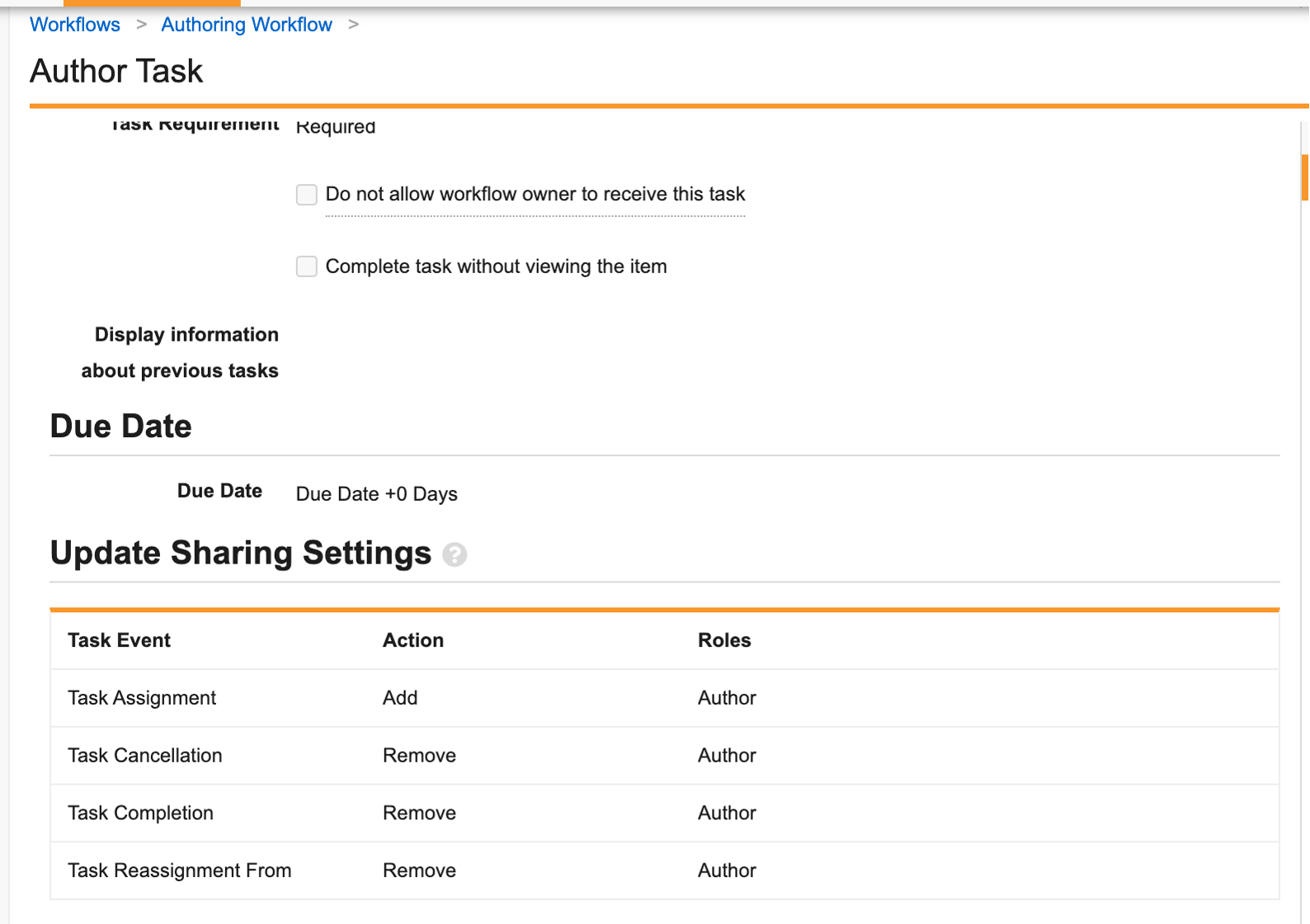Click the Add action in Task Assignment
1310x924 pixels.
(x=400, y=698)
